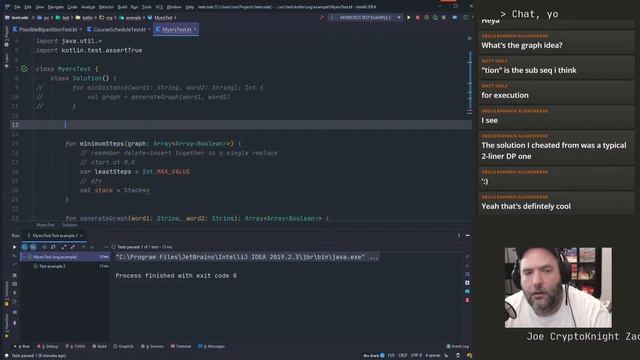640x360 pixels.
Task: Open the Edit menu
Action: (x=28, y=7)
